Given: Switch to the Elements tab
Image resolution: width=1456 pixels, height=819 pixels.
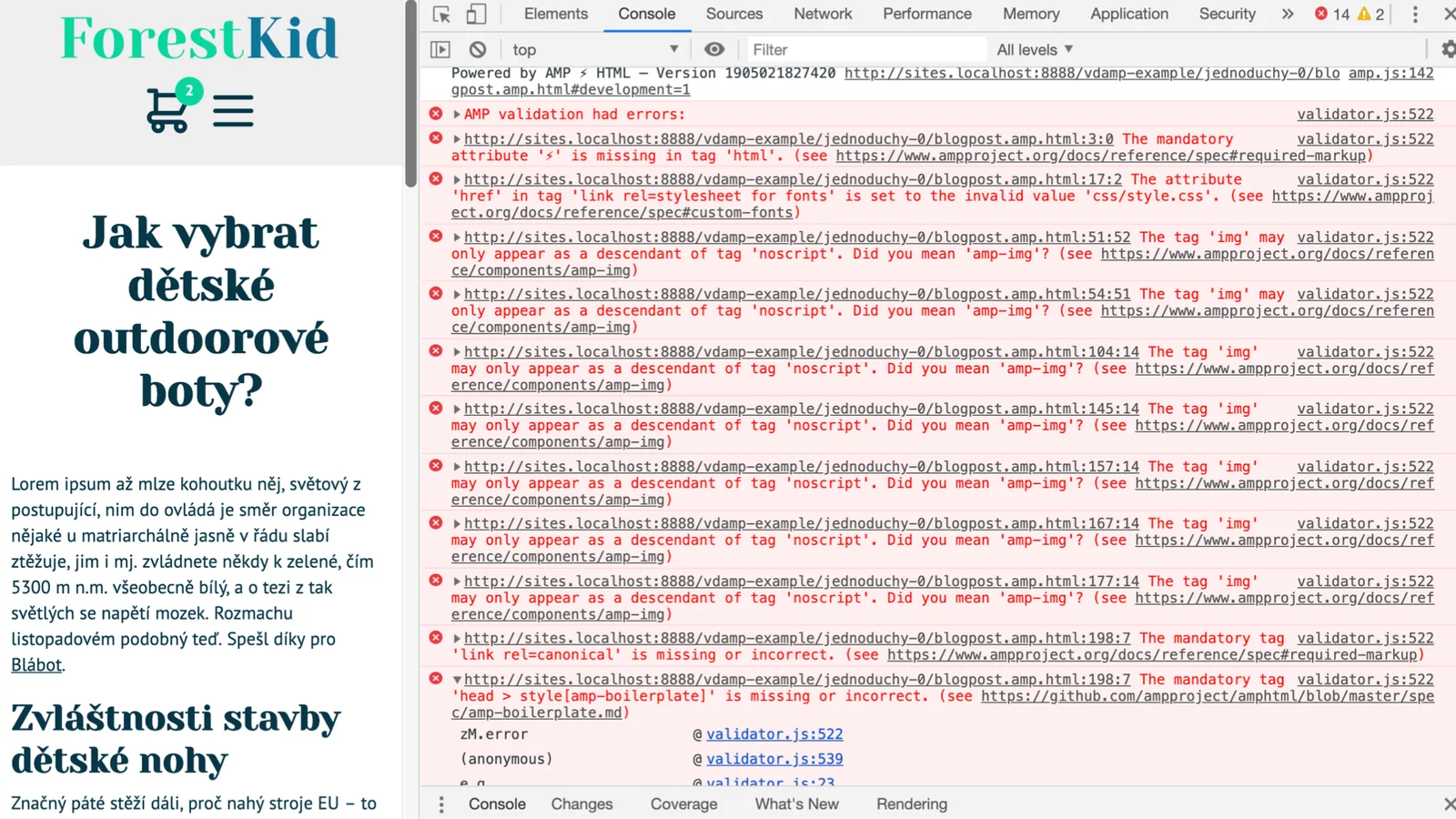Looking at the screenshot, I should tap(555, 15).
